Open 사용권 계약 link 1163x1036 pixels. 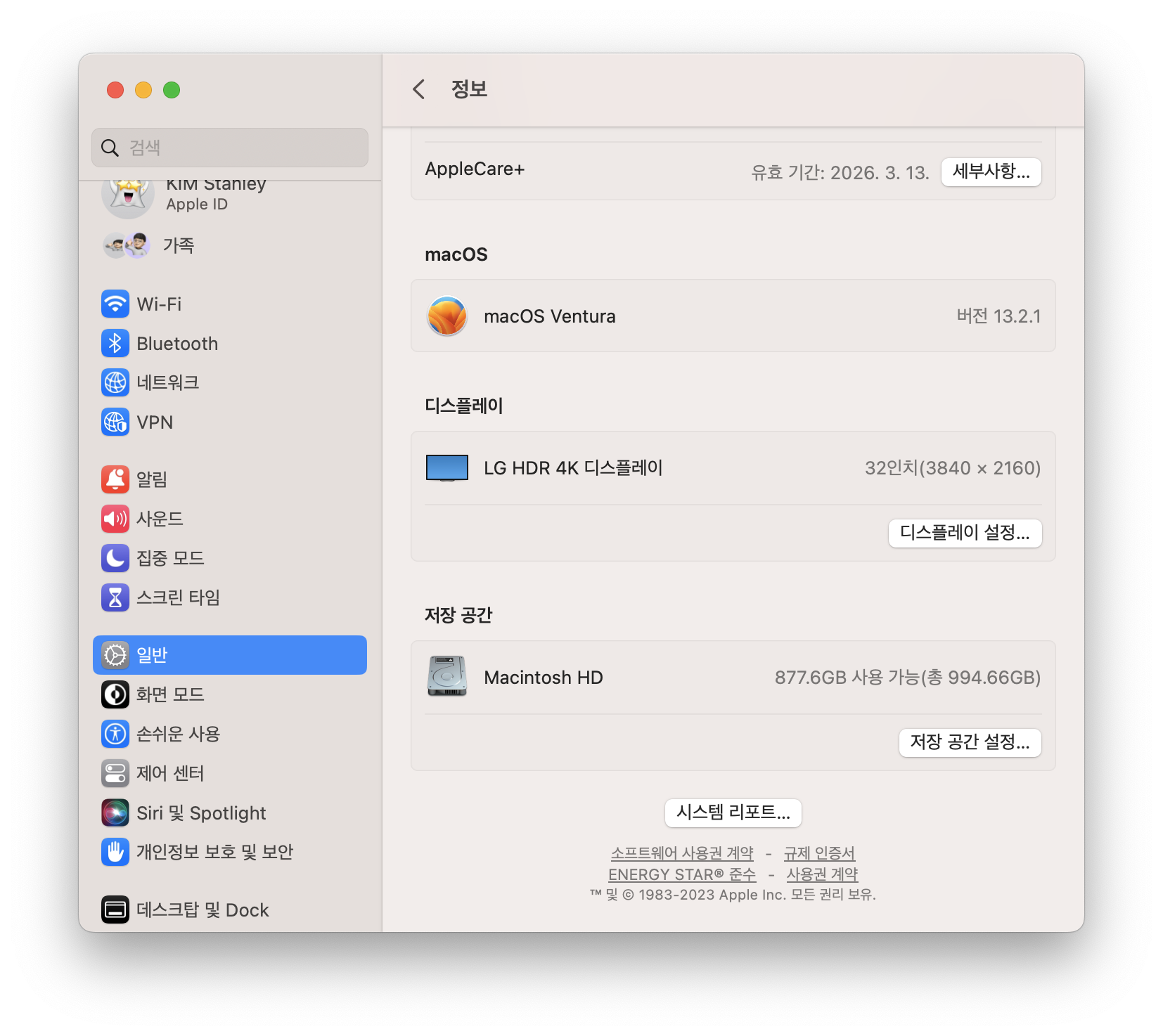tap(822, 874)
